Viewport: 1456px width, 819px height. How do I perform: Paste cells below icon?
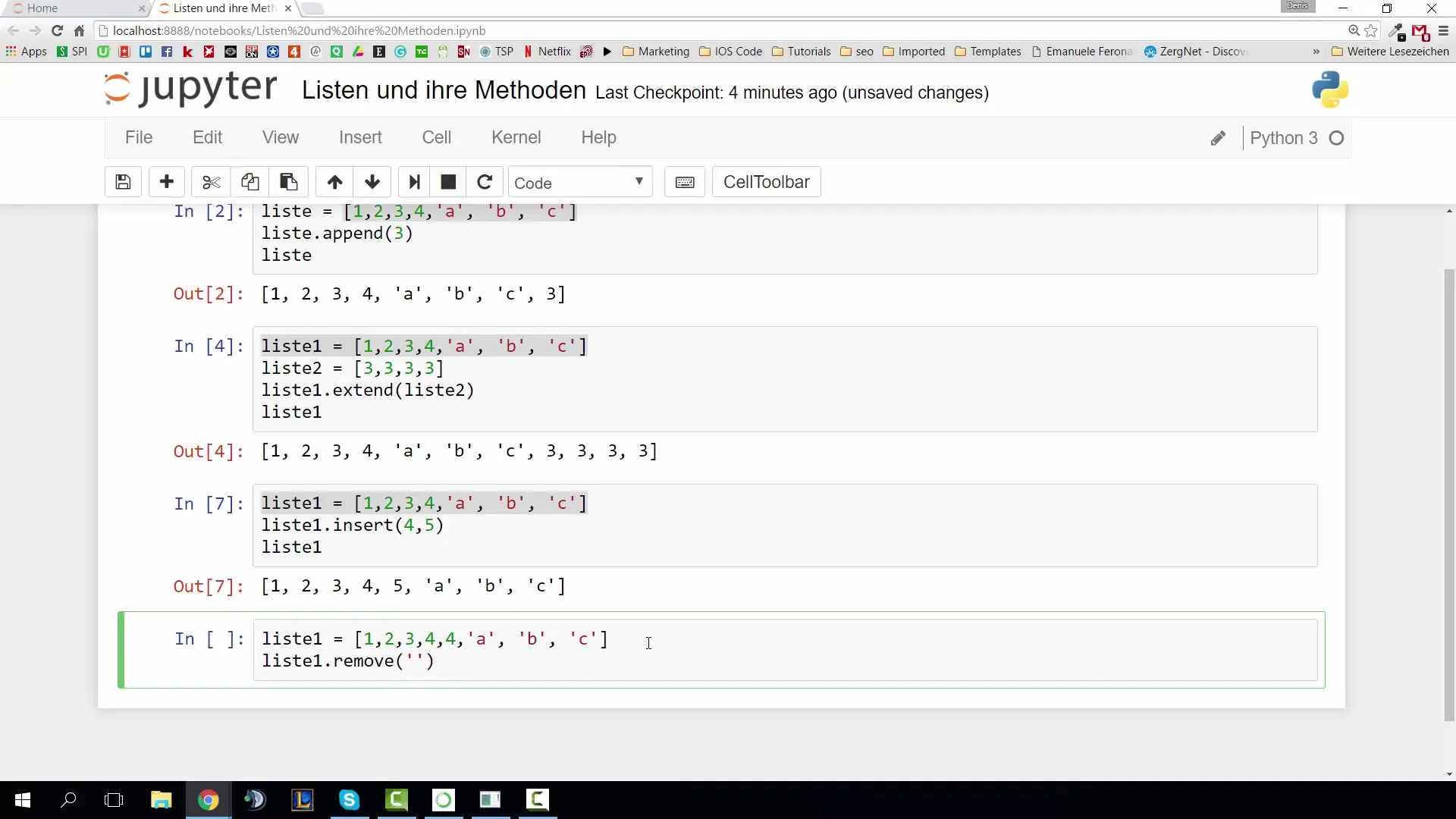(289, 182)
